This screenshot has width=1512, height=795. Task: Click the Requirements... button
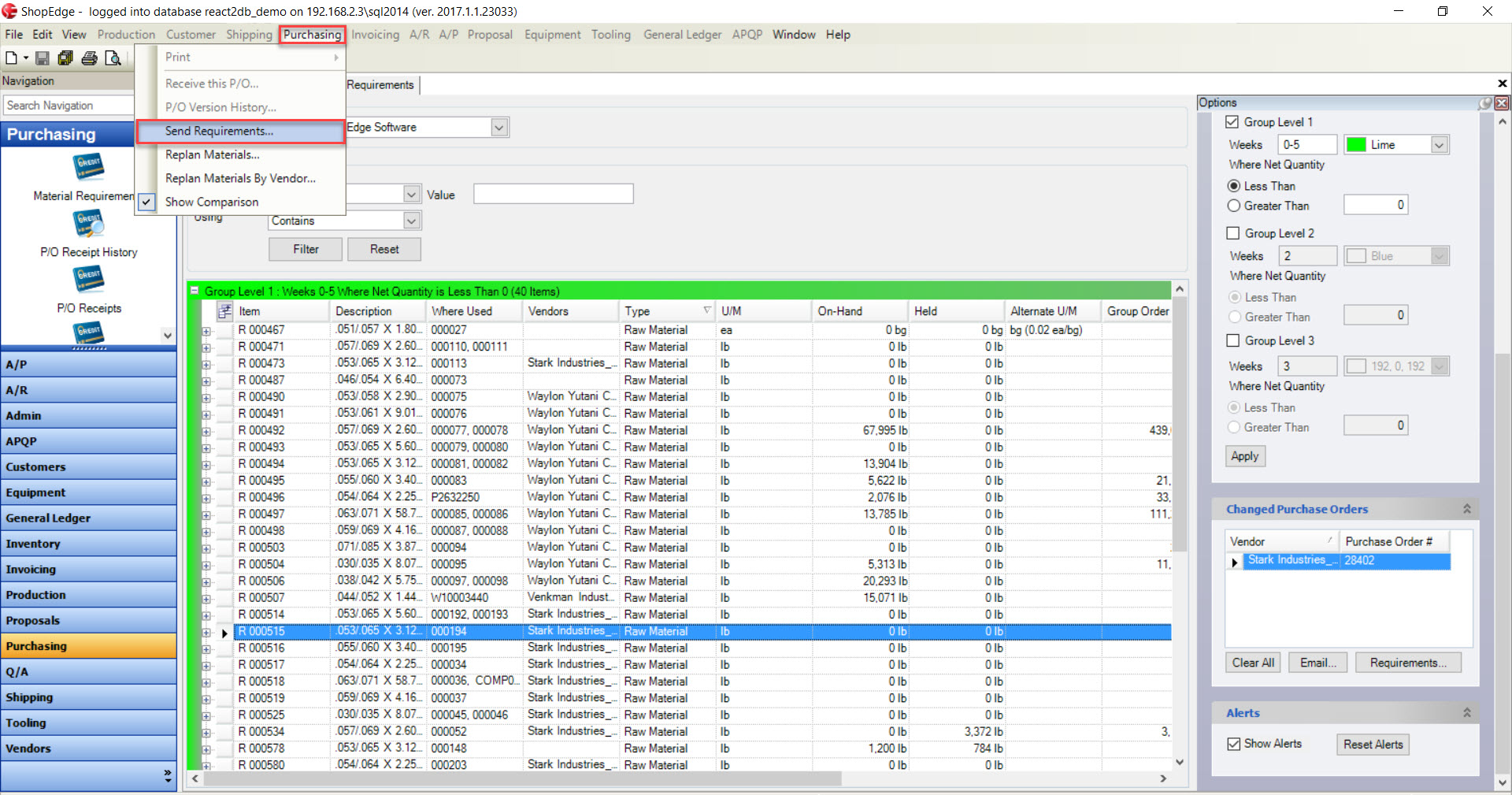pos(1408,663)
